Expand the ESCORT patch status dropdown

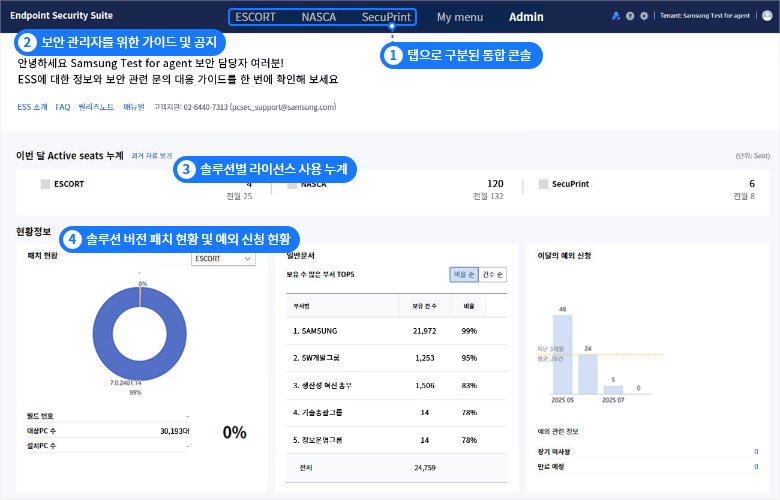click(x=223, y=259)
